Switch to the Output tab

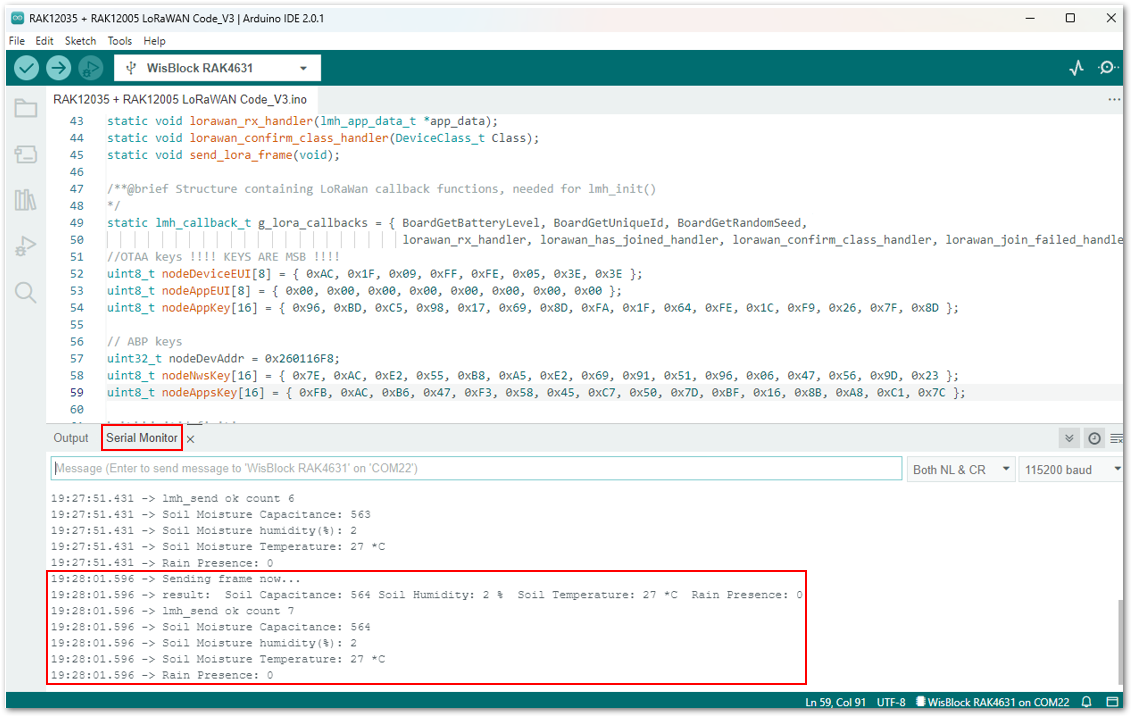tap(71, 438)
